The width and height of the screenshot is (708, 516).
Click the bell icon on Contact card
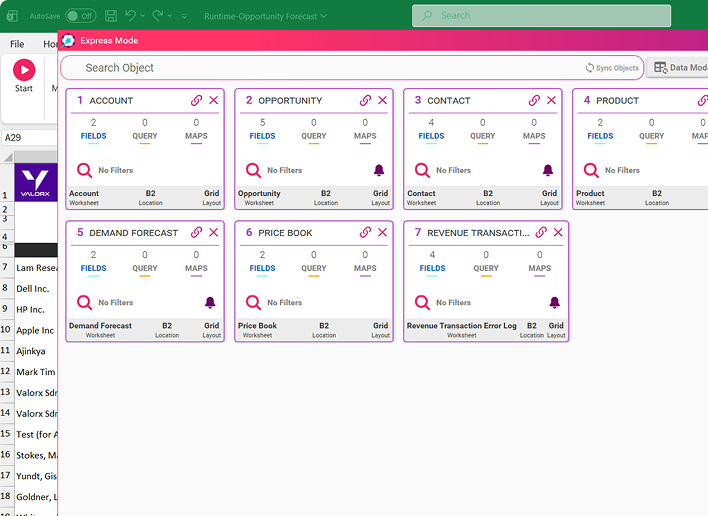(x=548, y=170)
